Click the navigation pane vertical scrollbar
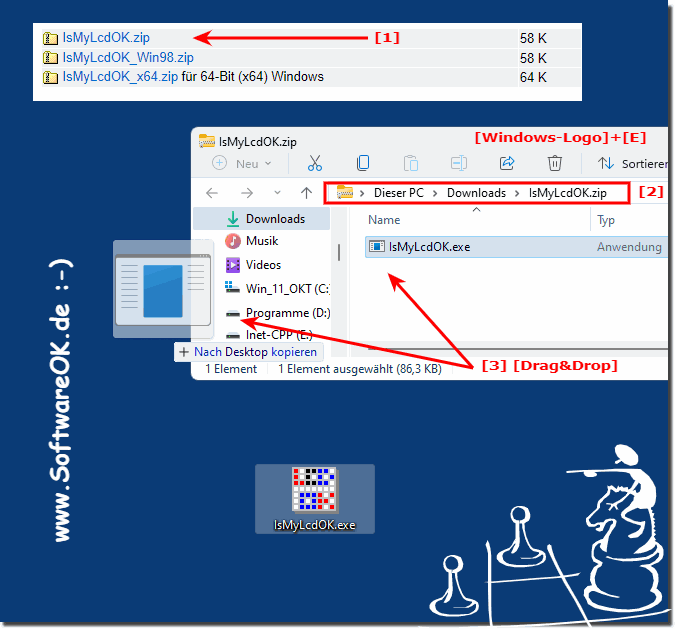Image resolution: width=675 pixels, height=629 pixels. click(x=339, y=253)
